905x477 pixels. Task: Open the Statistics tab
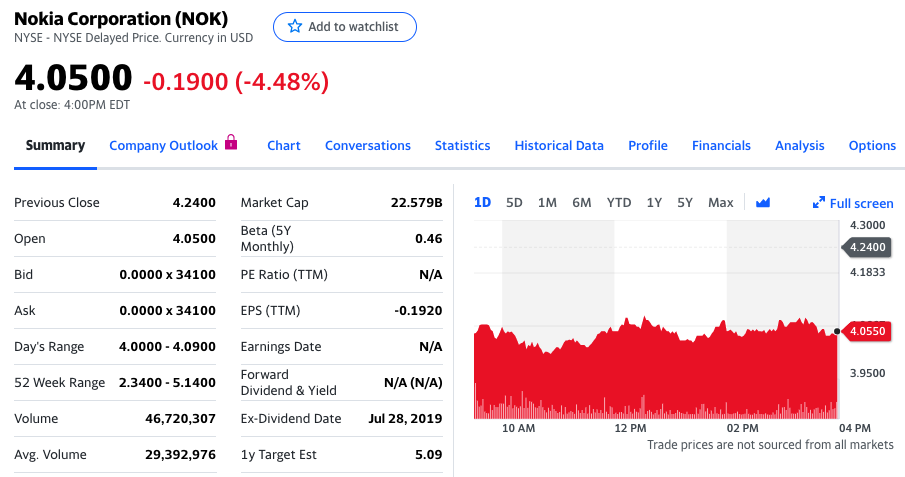point(462,146)
